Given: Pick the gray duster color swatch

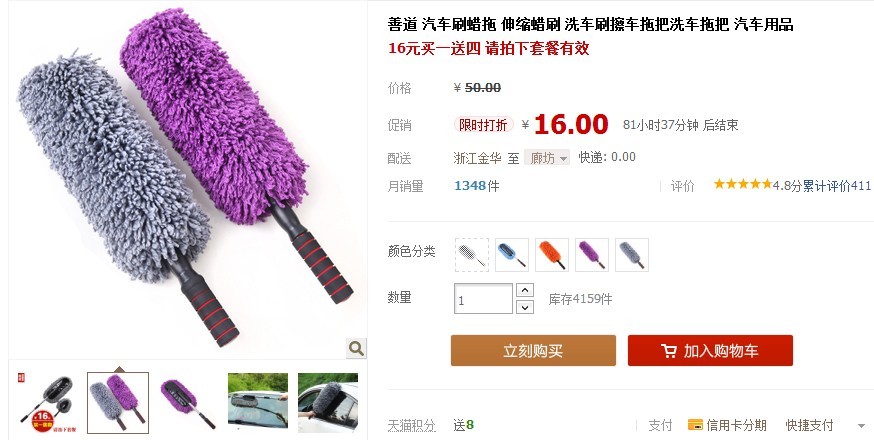Looking at the screenshot, I should (632, 255).
